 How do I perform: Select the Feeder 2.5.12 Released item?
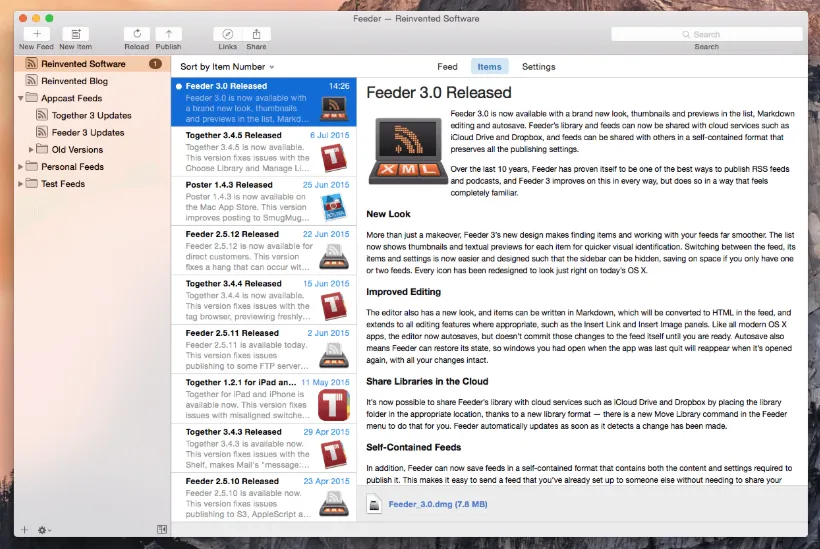tap(264, 250)
